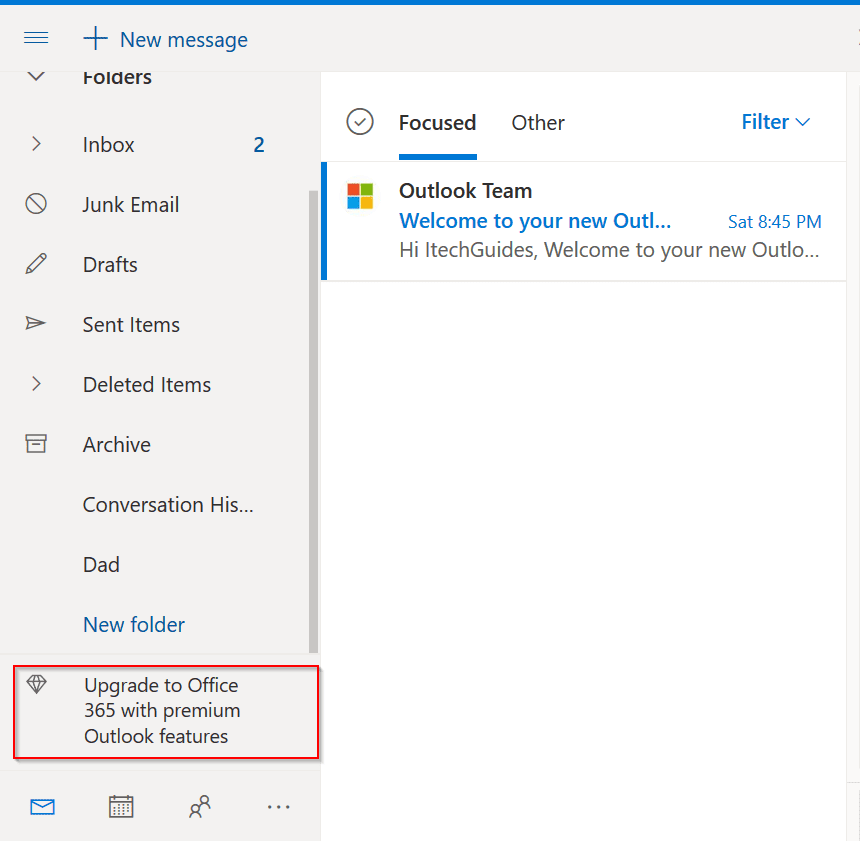Click the folder pane scrollbar
This screenshot has height=841, width=860.
[313, 421]
